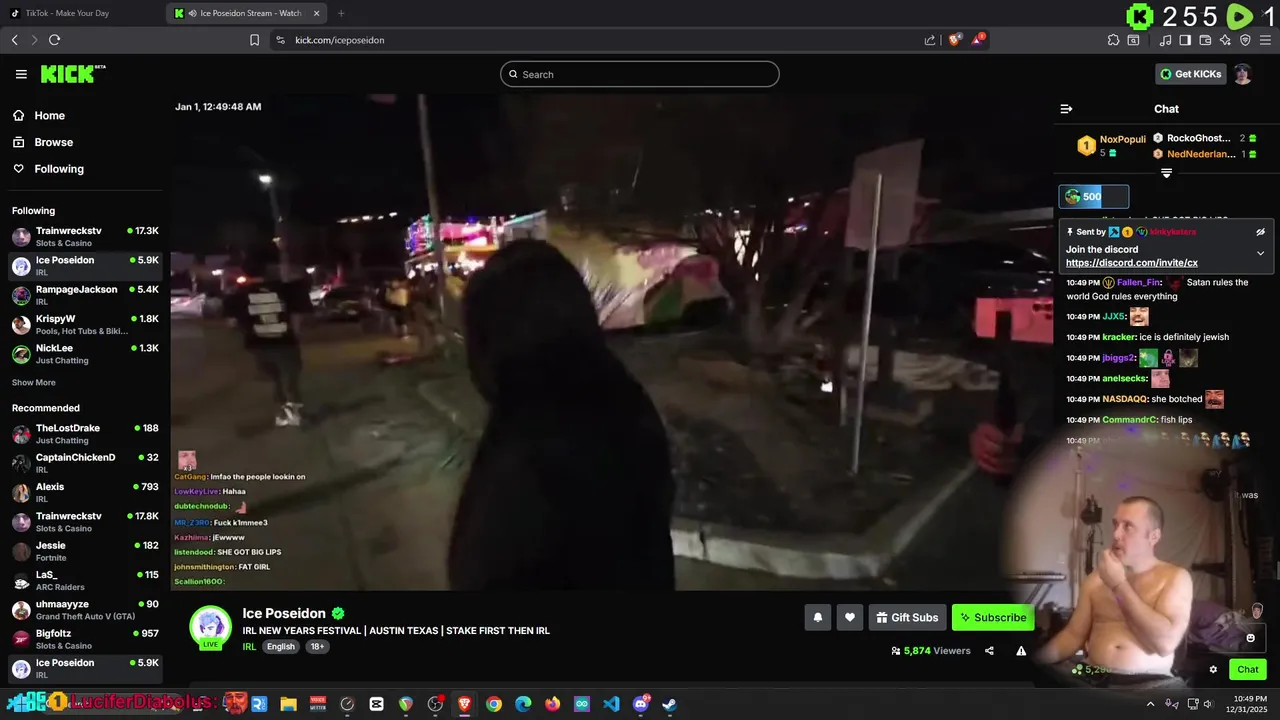This screenshot has width=1280, height=720.
Task: Bookmark this page
Action: click(x=254, y=40)
